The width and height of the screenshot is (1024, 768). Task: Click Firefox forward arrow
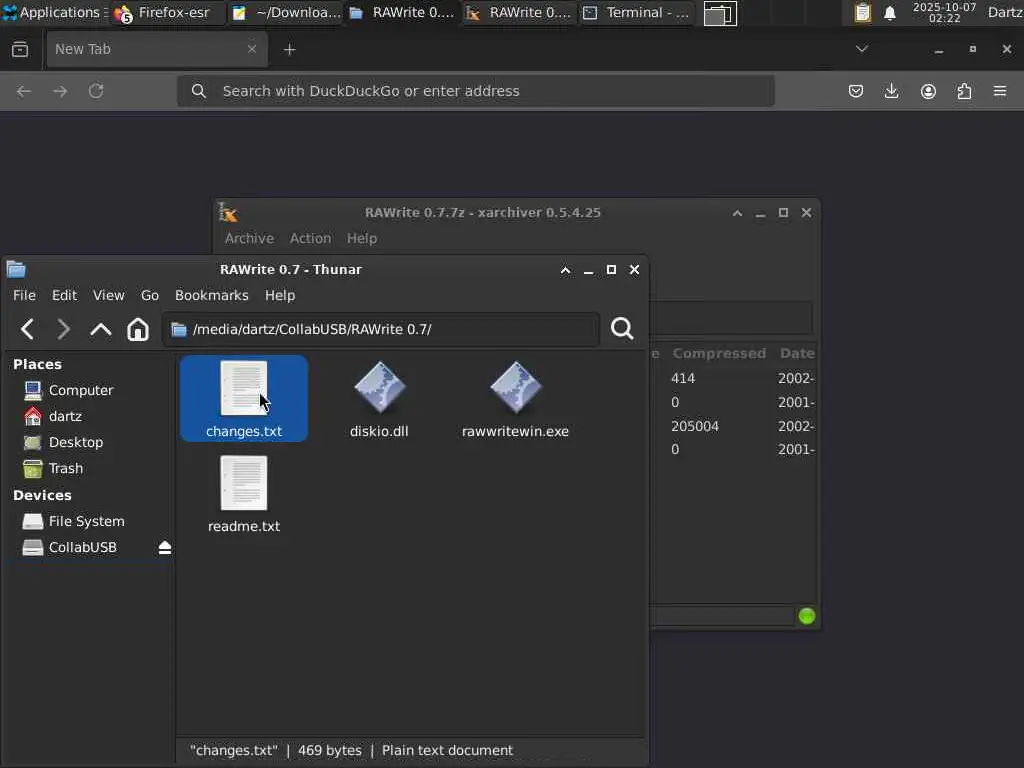(60, 91)
